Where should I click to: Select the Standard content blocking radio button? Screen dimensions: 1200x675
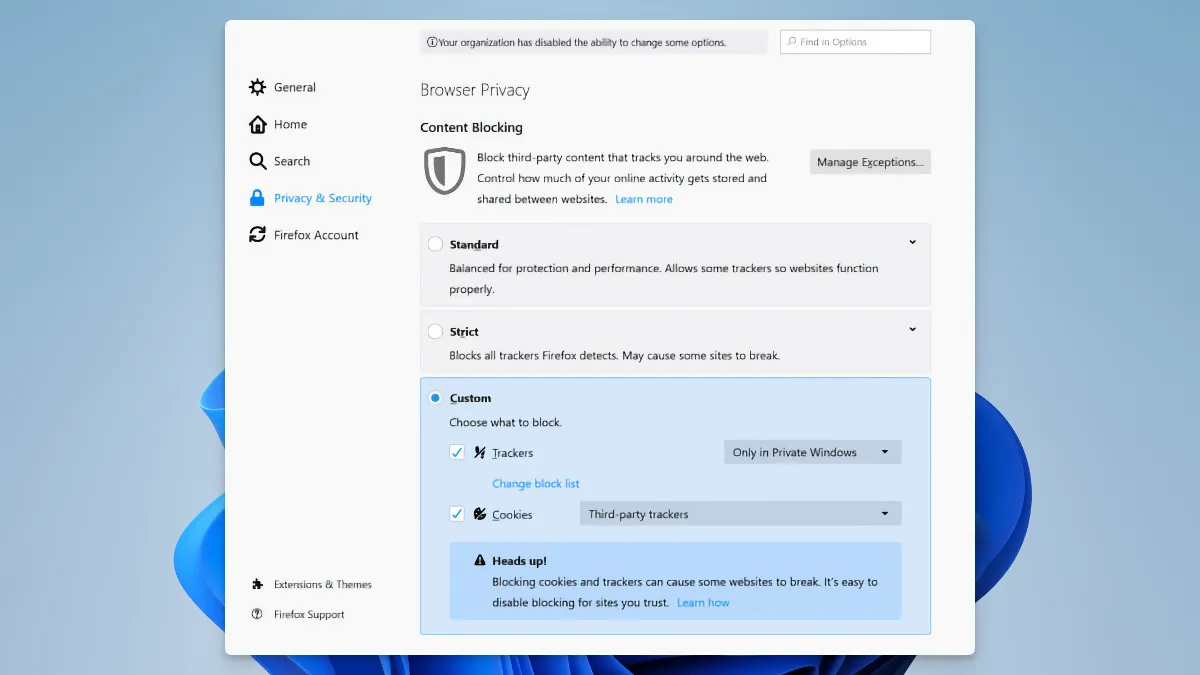[435, 244]
